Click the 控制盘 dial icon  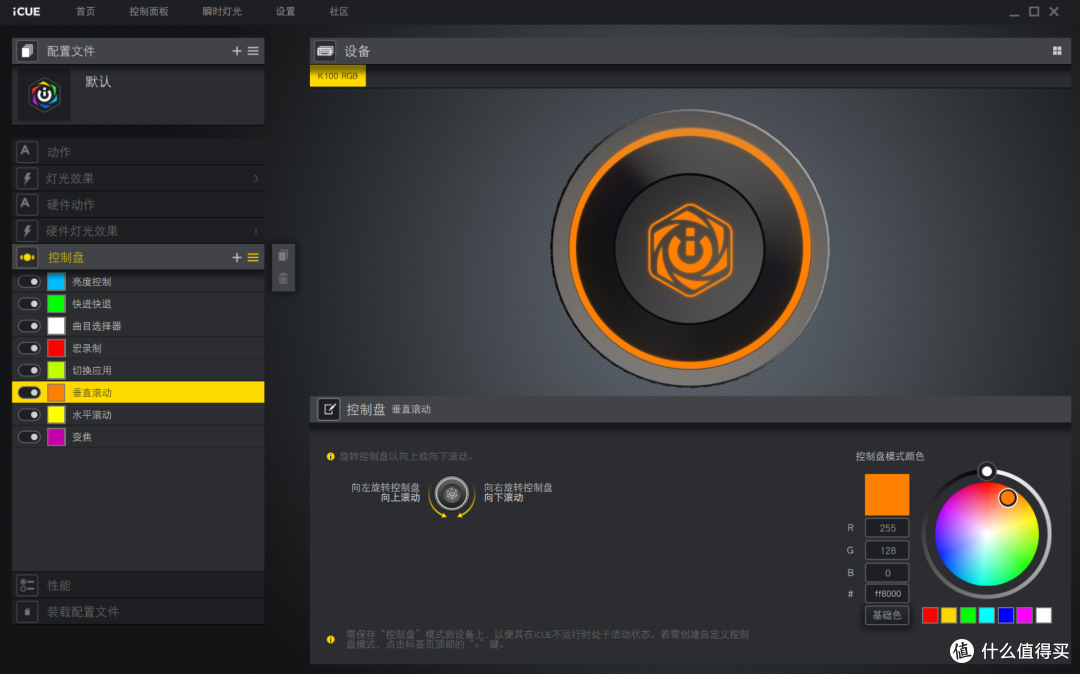(x=27, y=257)
